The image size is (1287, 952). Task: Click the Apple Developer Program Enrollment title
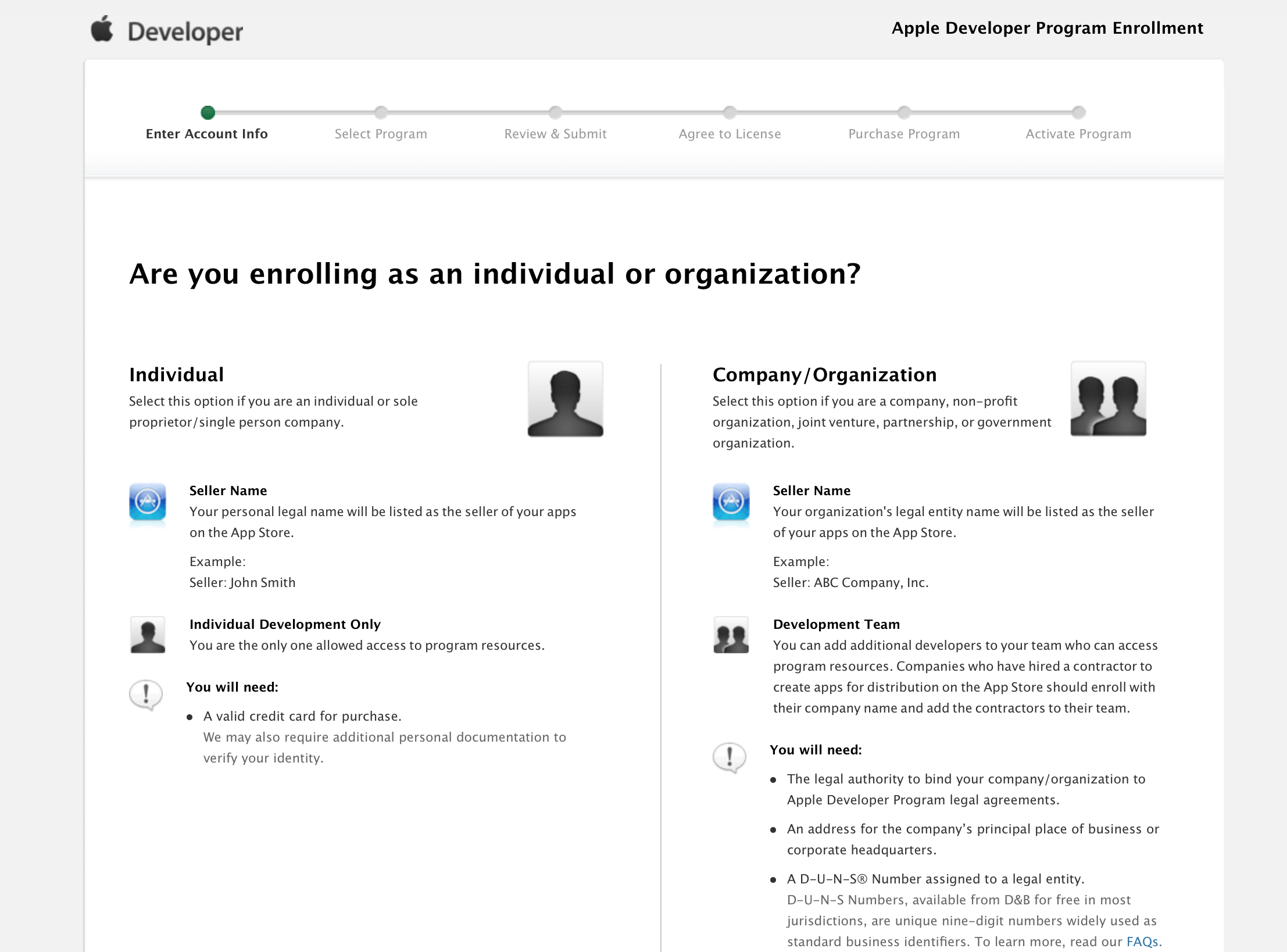(x=1048, y=28)
